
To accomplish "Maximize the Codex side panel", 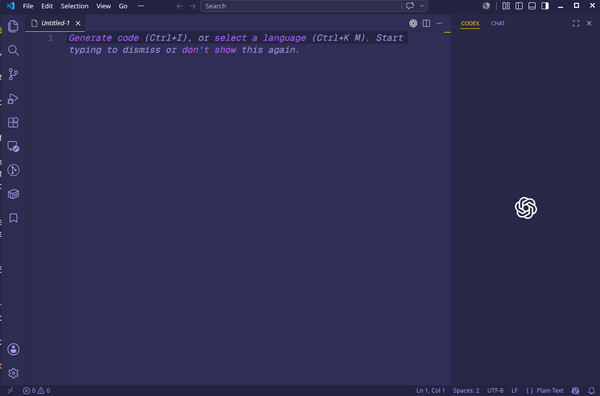I will click(x=576, y=23).
